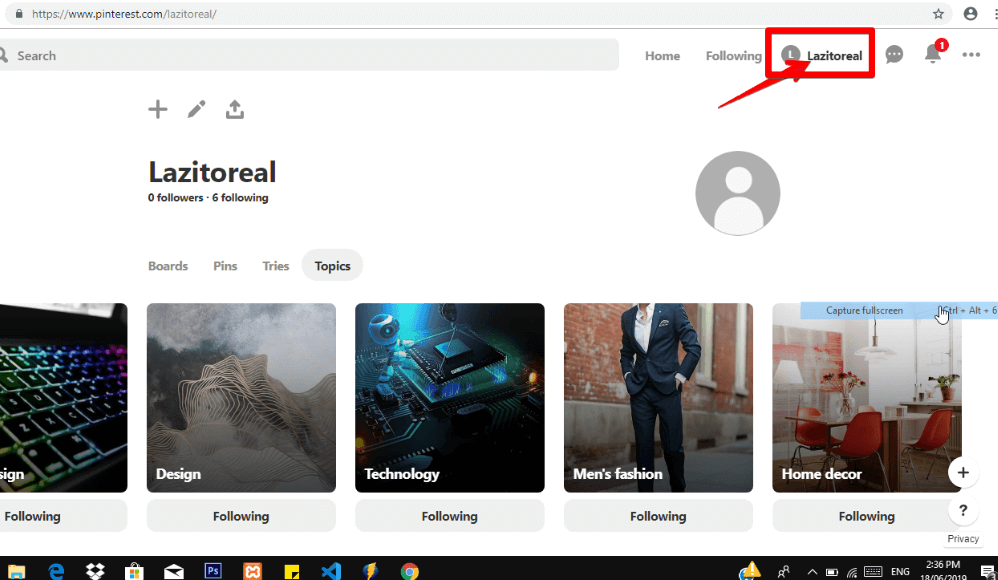Open the lightning-bolt app in the taskbar
Viewport: 998px width, 580px height.
[x=370, y=571]
